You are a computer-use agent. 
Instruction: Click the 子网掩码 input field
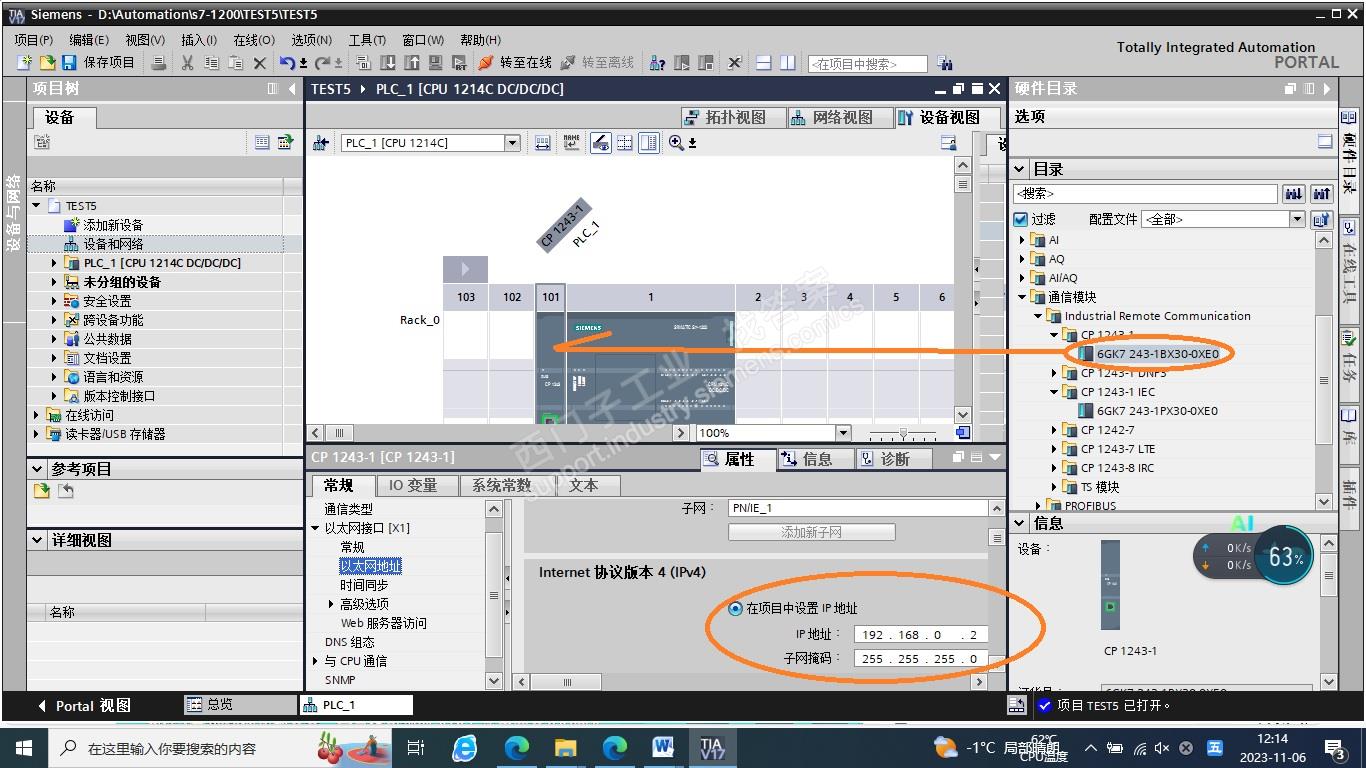point(921,659)
